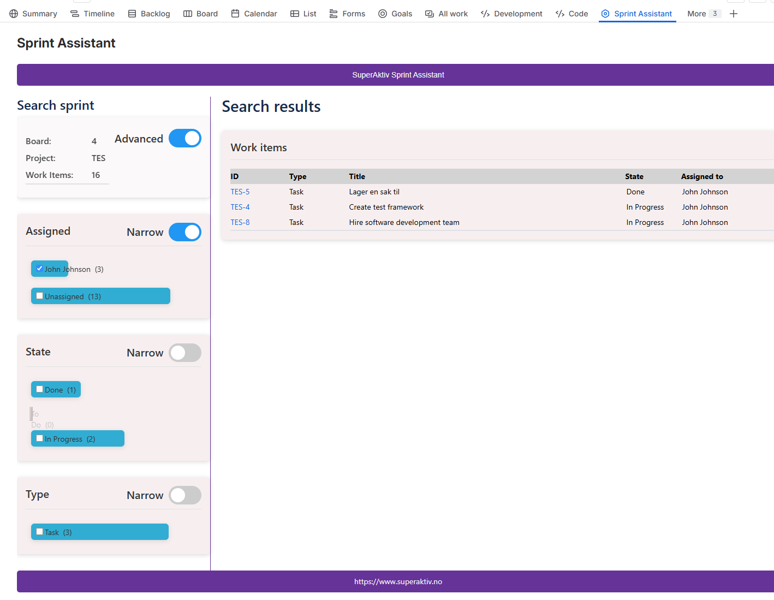Open the Forms tab
The height and width of the screenshot is (600, 774).
(347, 14)
